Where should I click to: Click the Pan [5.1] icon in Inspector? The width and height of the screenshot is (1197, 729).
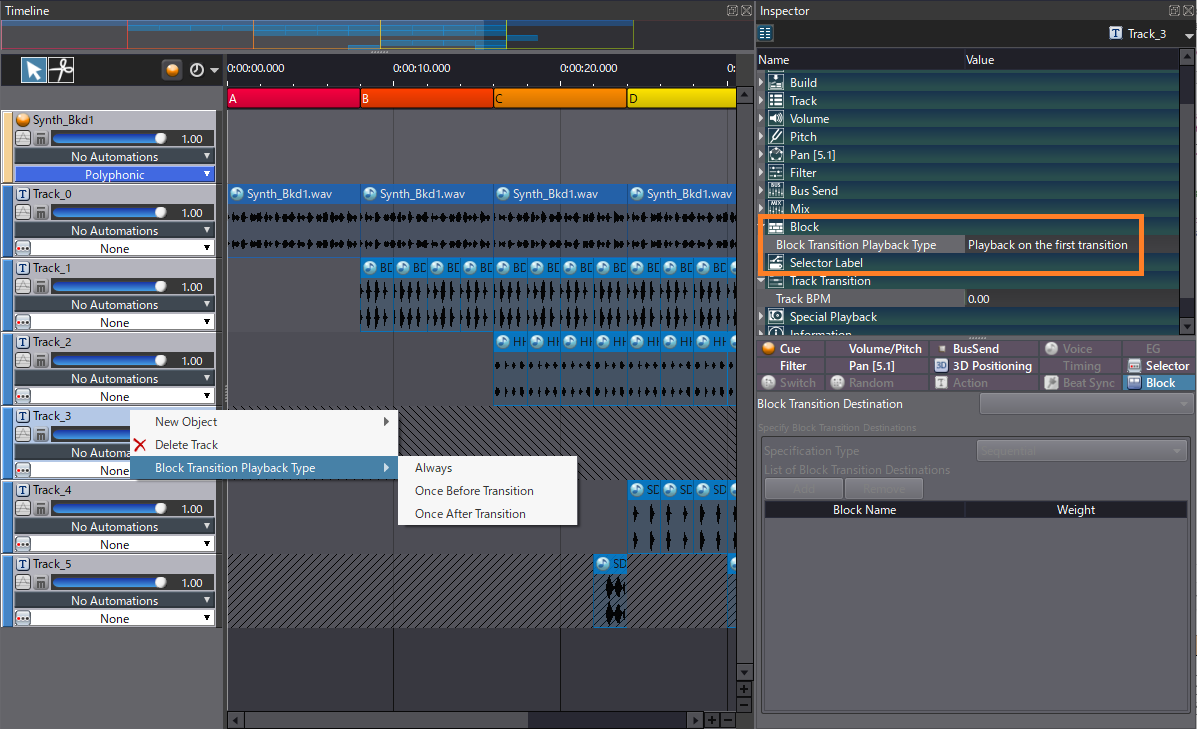click(776, 154)
